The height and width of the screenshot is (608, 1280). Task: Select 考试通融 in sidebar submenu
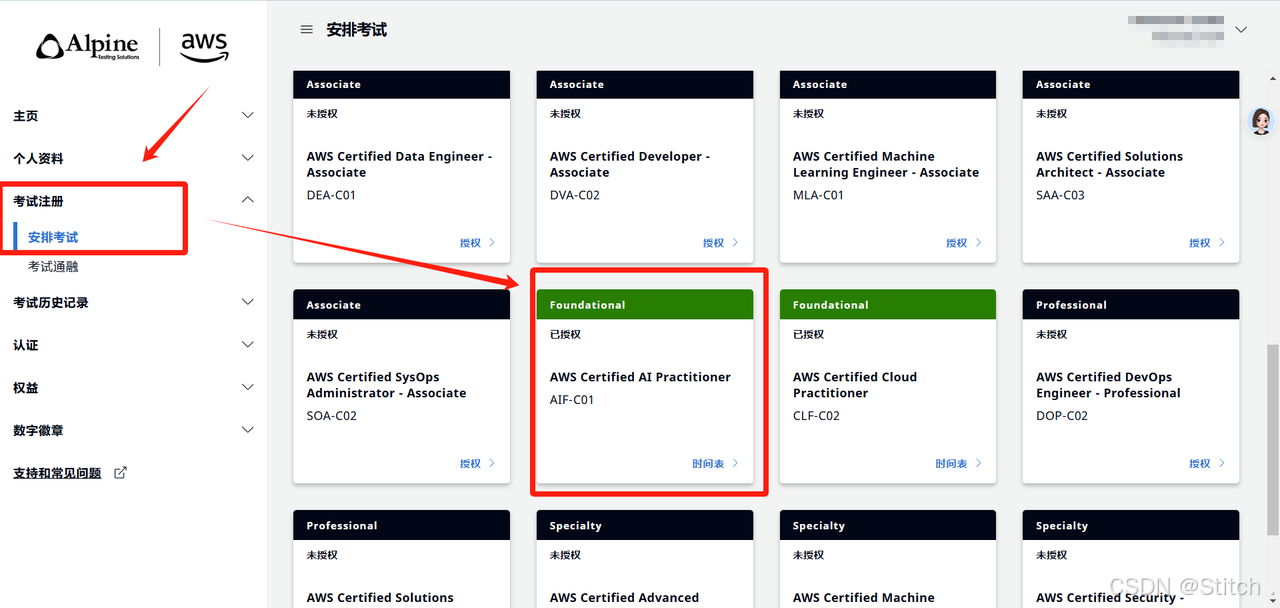53,267
